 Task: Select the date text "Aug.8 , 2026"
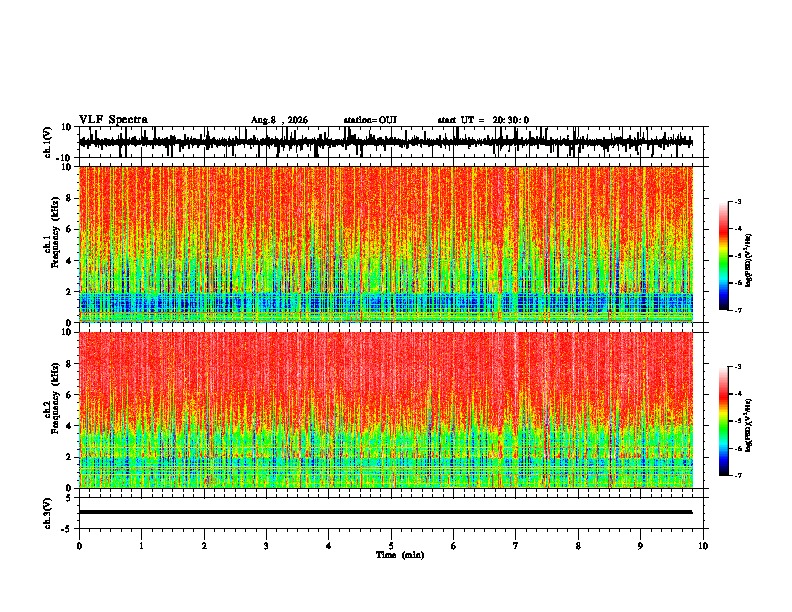point(279,120)
